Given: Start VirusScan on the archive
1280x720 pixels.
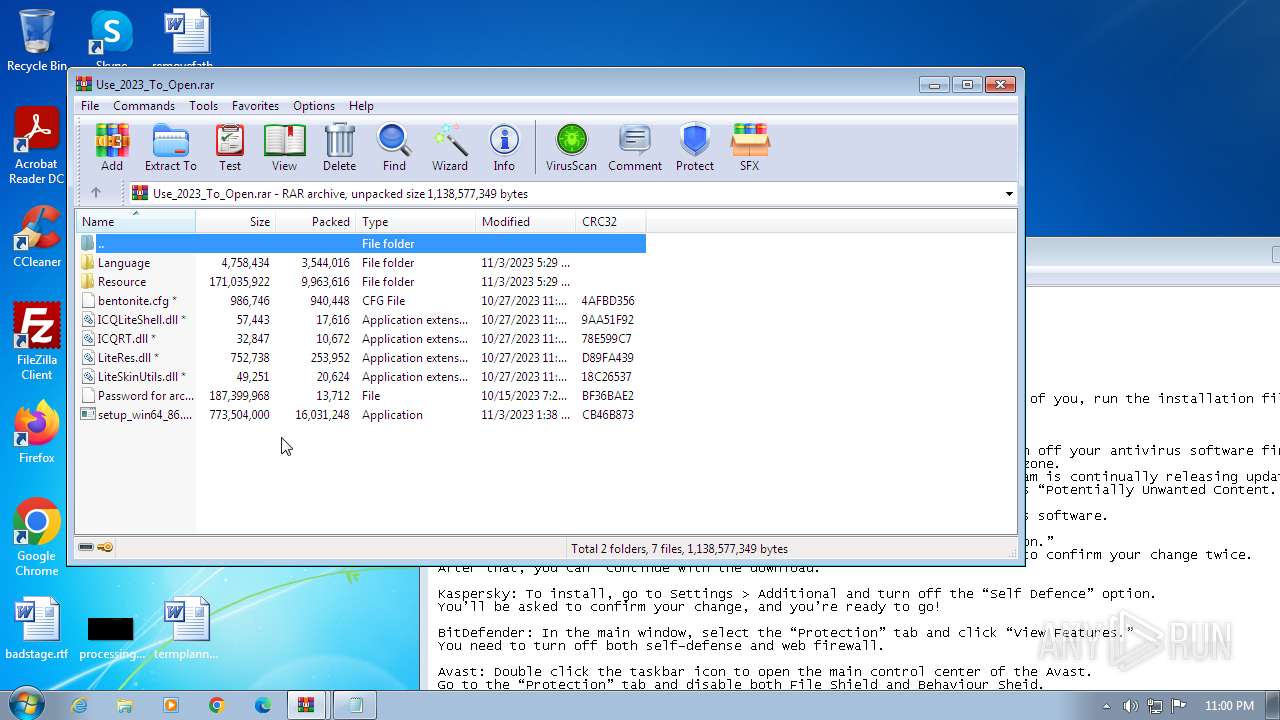Looking at the screenshot, I should click(571, 148).
